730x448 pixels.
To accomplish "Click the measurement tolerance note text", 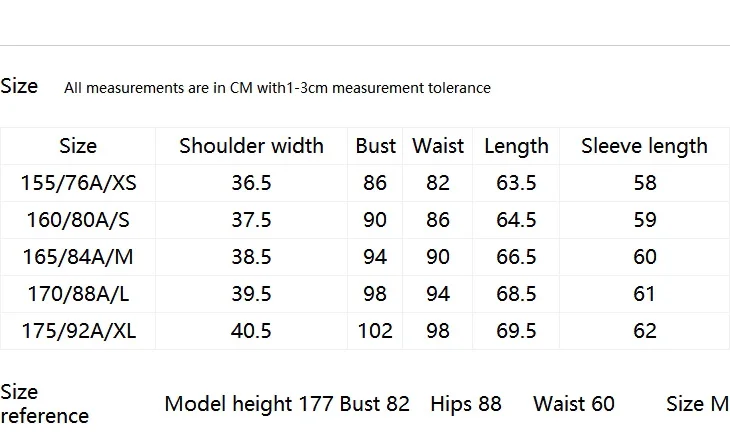I will click(277, 88).
